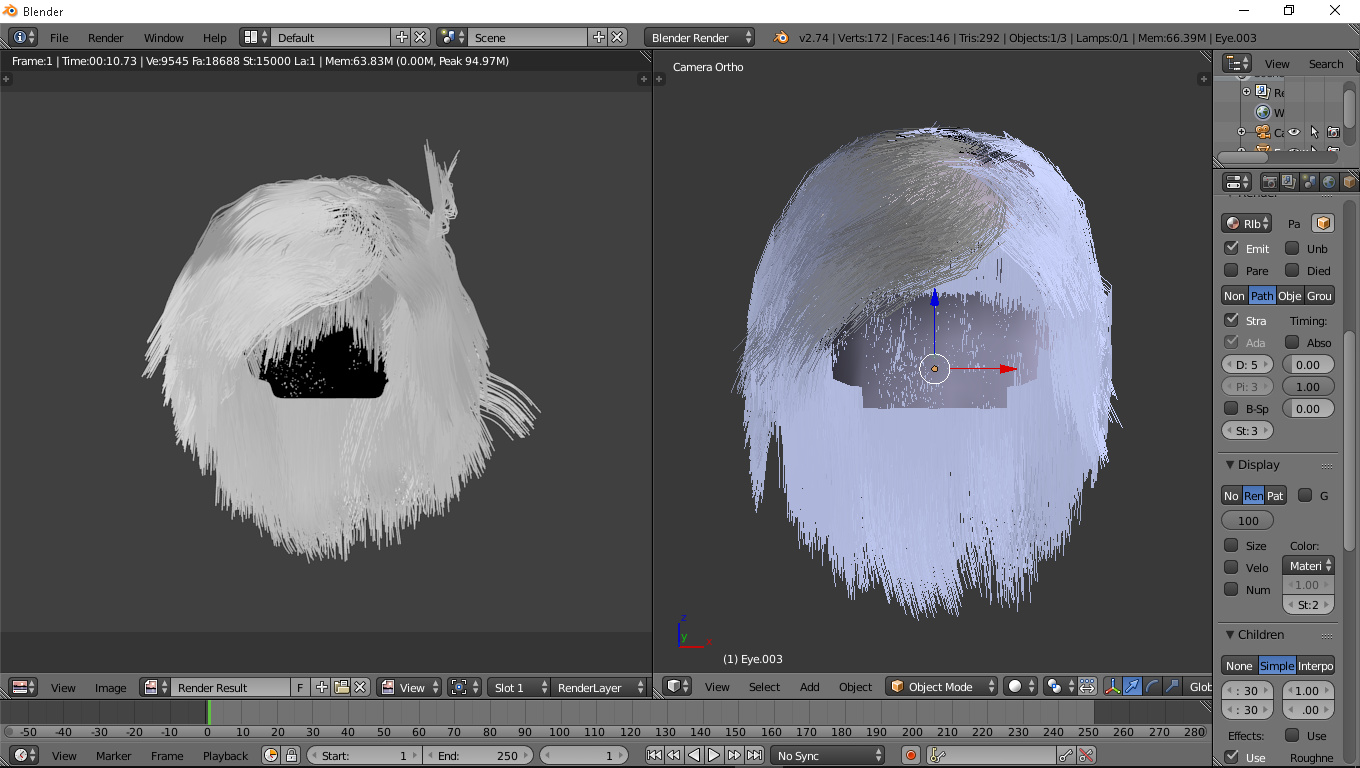
Task: Toggle the timeline time display clock icon
Action: [270, 756]
